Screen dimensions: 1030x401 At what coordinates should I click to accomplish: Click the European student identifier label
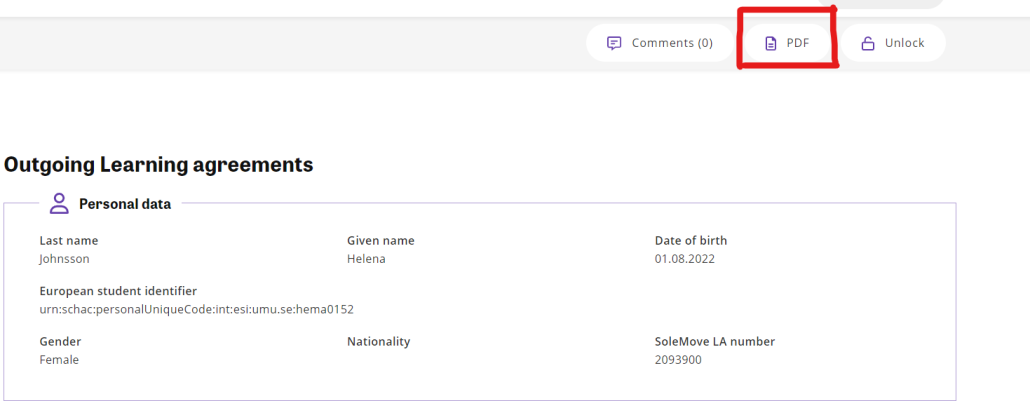[118, 291]
